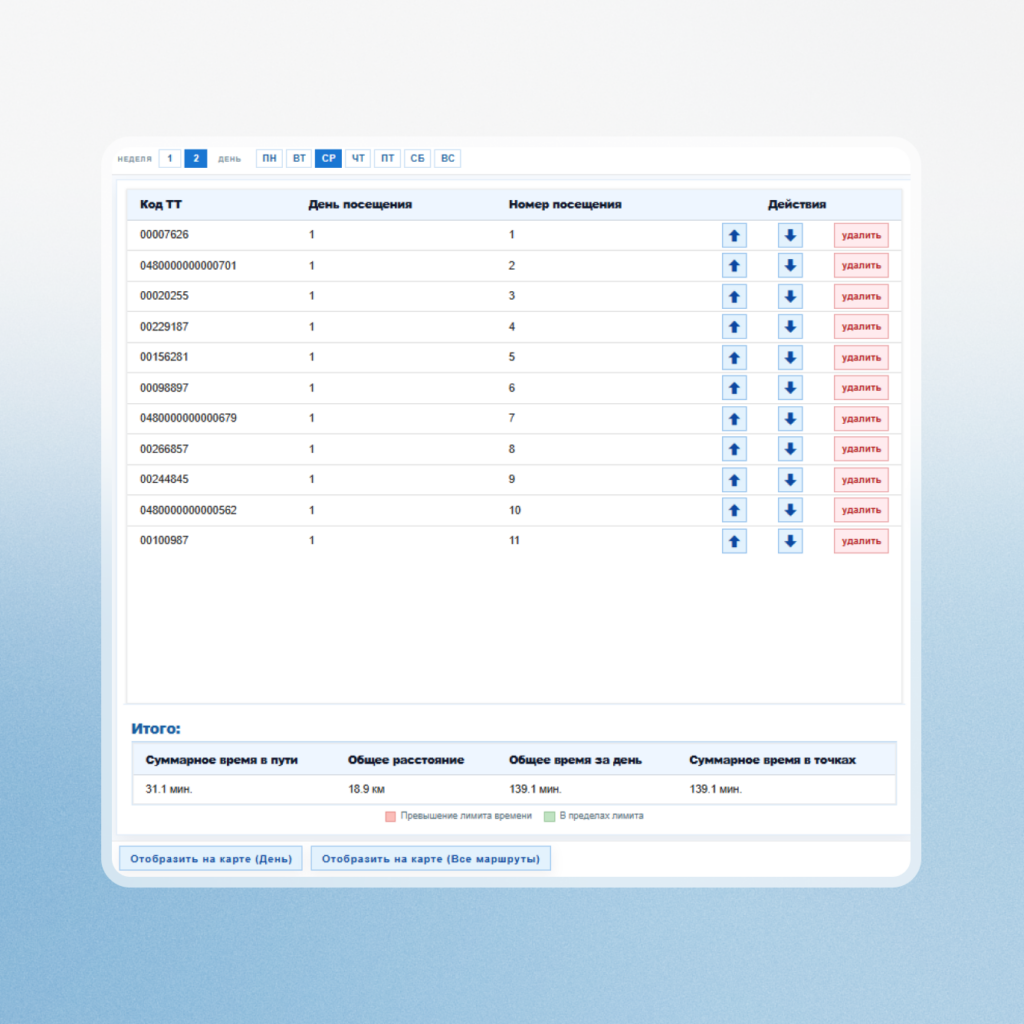Click Отобразить на карте (День) button
Image resolution: width=1024 pixels, height=1024 pixels.
[211, 859]
